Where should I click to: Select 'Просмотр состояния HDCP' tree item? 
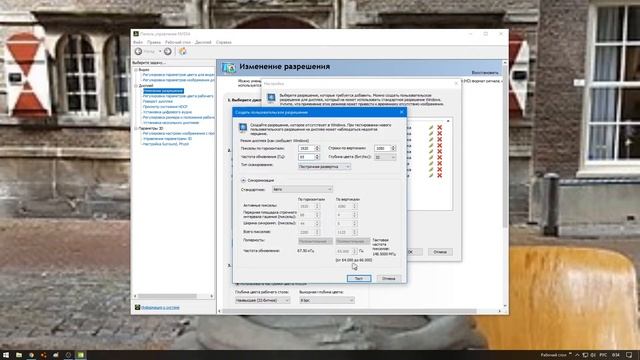tap(165, 107)
